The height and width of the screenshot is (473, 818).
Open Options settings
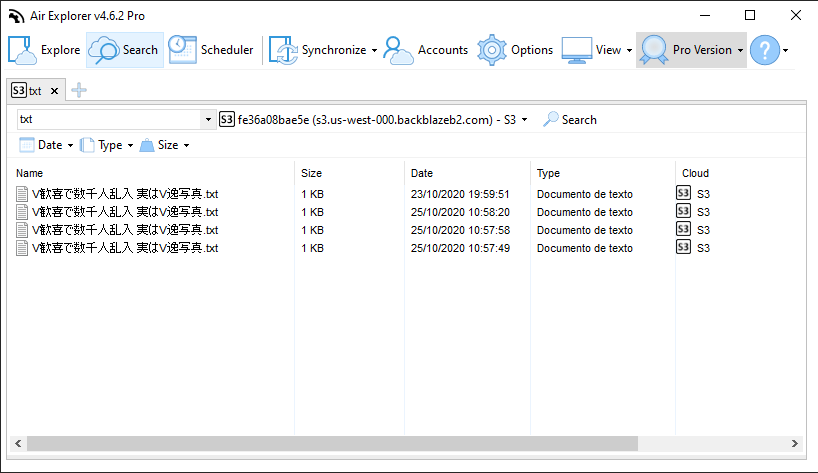[515, 50]
